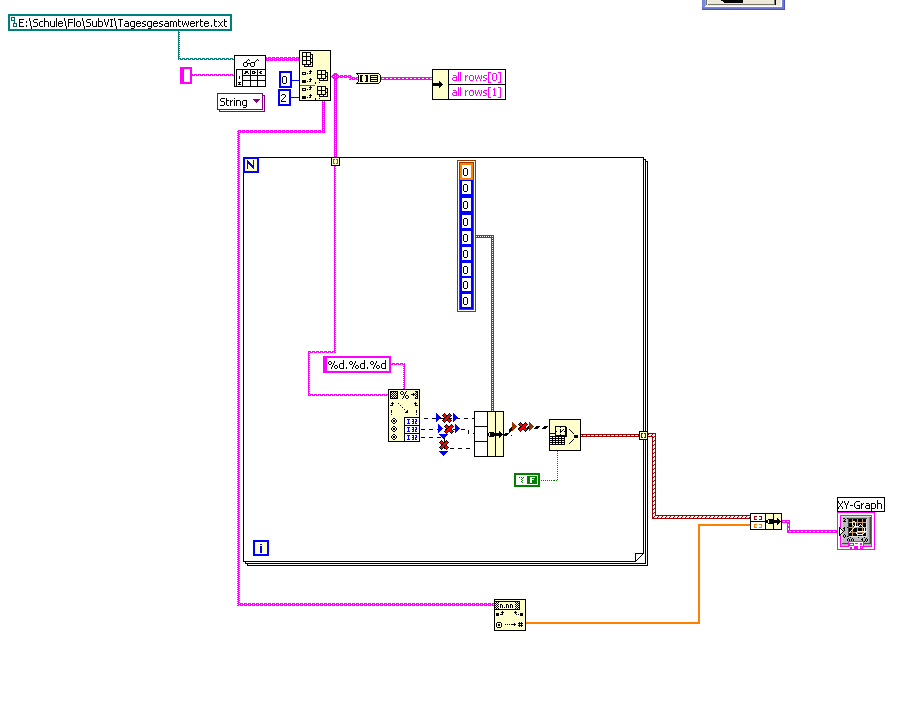Select the Scan From String function
Screen dimensions: 899x702
404,416
